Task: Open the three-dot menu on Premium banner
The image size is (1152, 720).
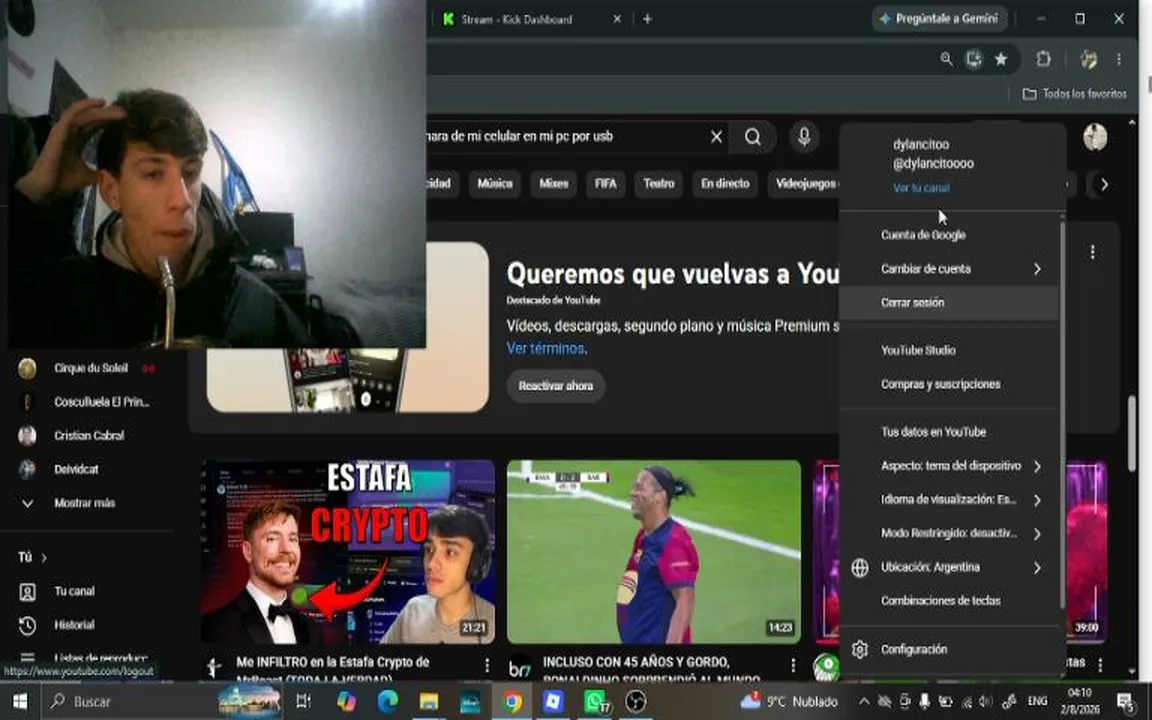Action: coord(1092,252)
